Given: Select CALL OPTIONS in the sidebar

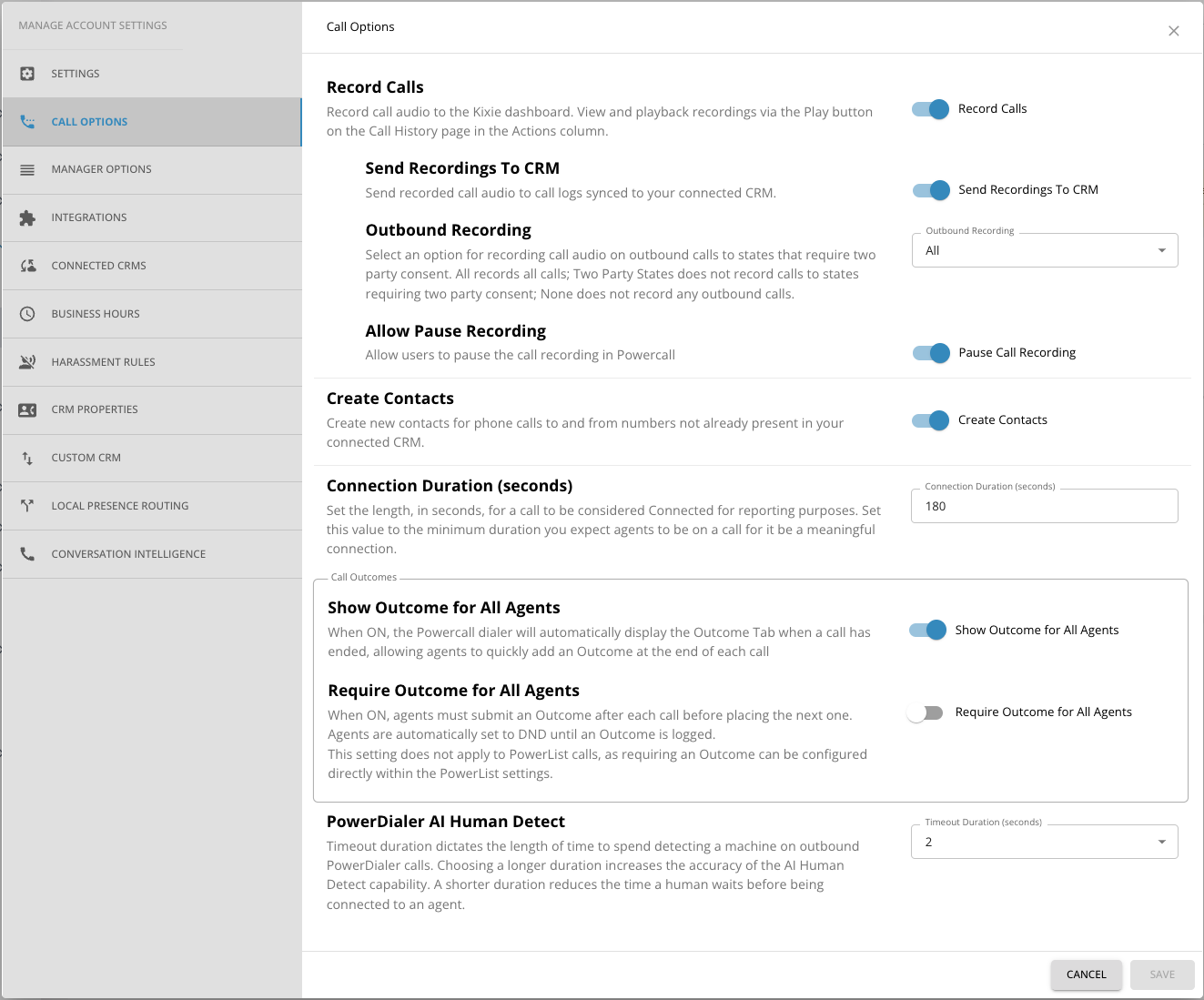Looking at the screenshot, I should pyautogui.click(x=152, y=122).
